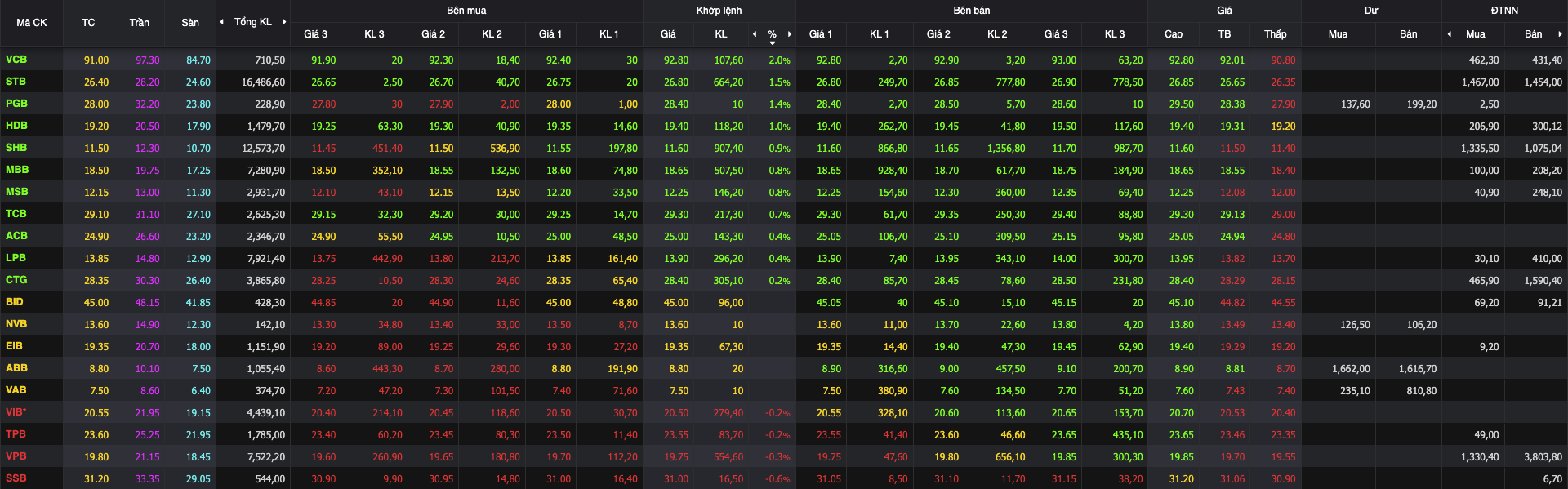Click CTG's foreign sell value 1,590,40
The image size is (1568, 489).
(1543, 281)
